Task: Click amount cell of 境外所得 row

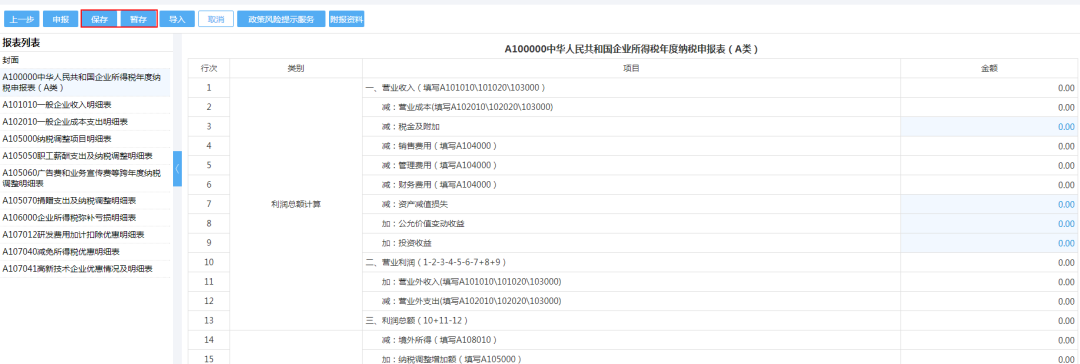Action: click(990, 341)
